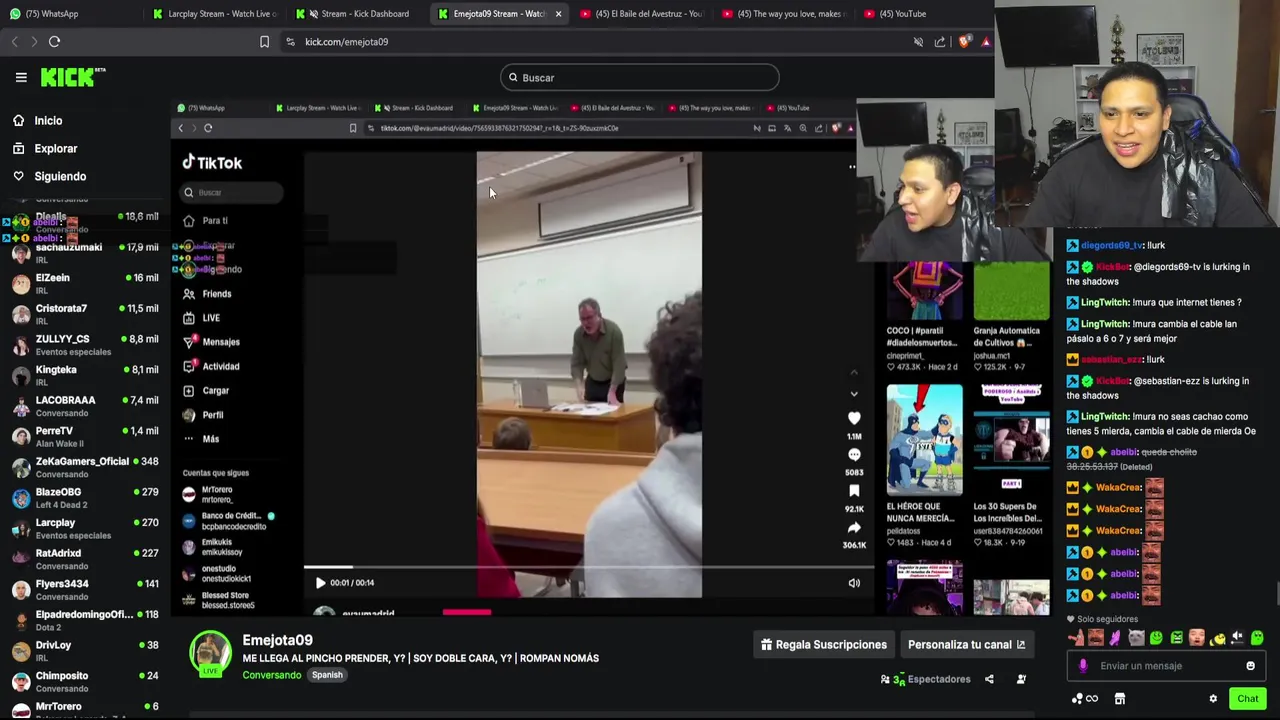This screenshot has height=720, width=1280.
Task: Select the bee emote in chat
Action: [1217, 638]
